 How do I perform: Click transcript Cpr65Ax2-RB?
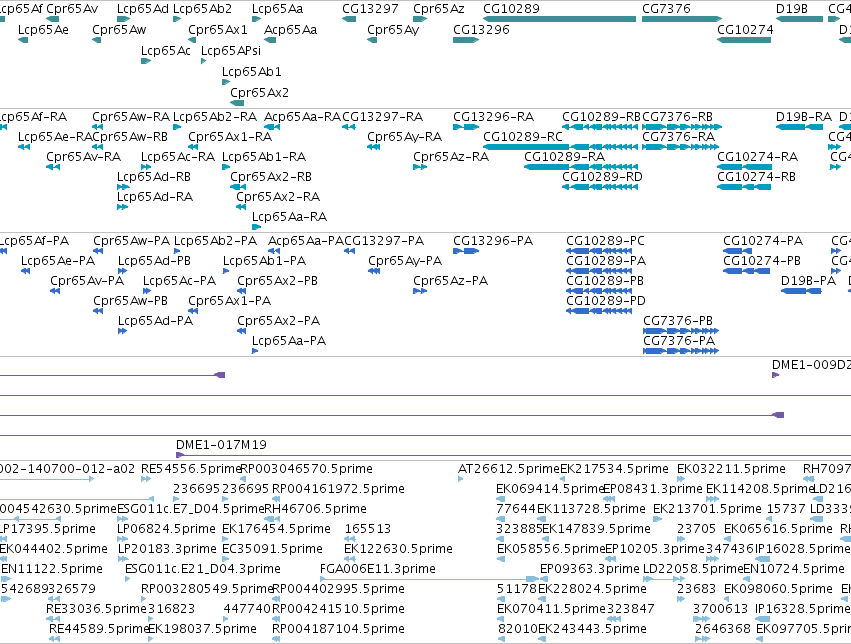[238, 187]
